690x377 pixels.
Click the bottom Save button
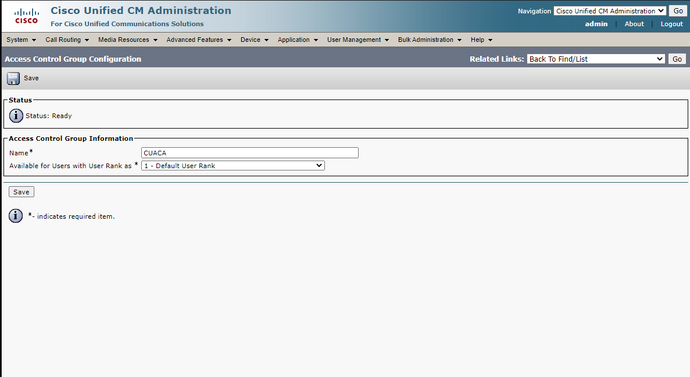(21, 192)
